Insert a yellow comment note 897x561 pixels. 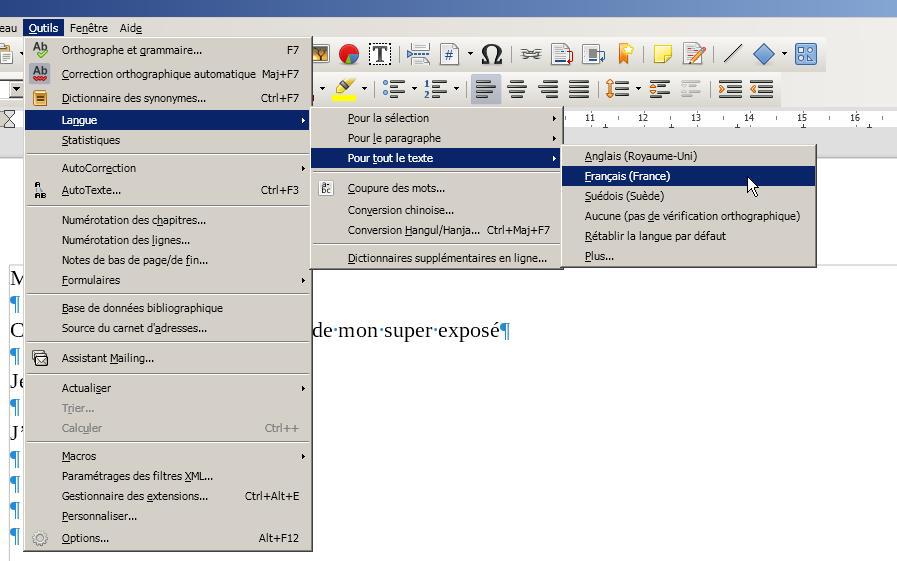pos(662,54)
